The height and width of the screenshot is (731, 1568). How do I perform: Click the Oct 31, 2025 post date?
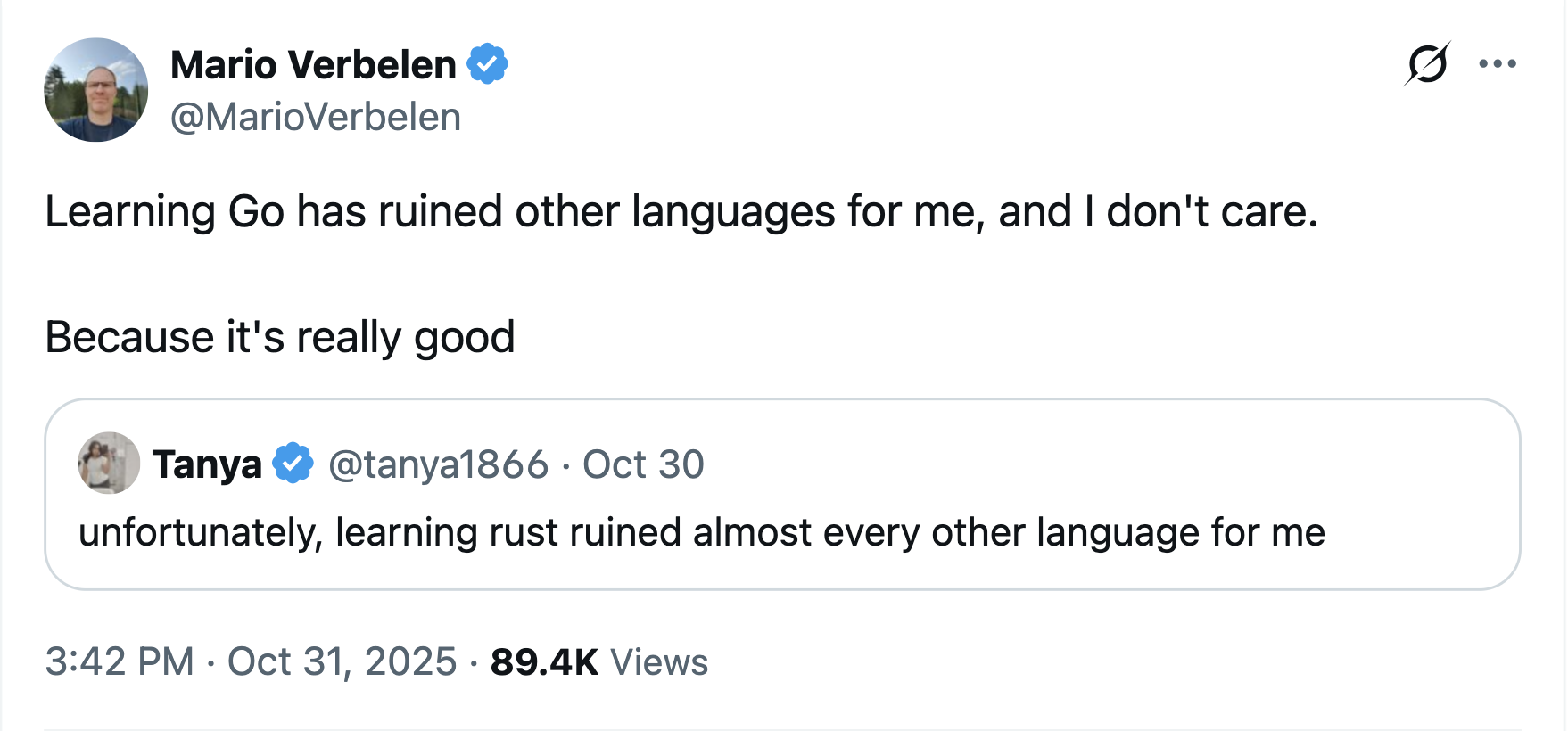click(x=342, y=661)
